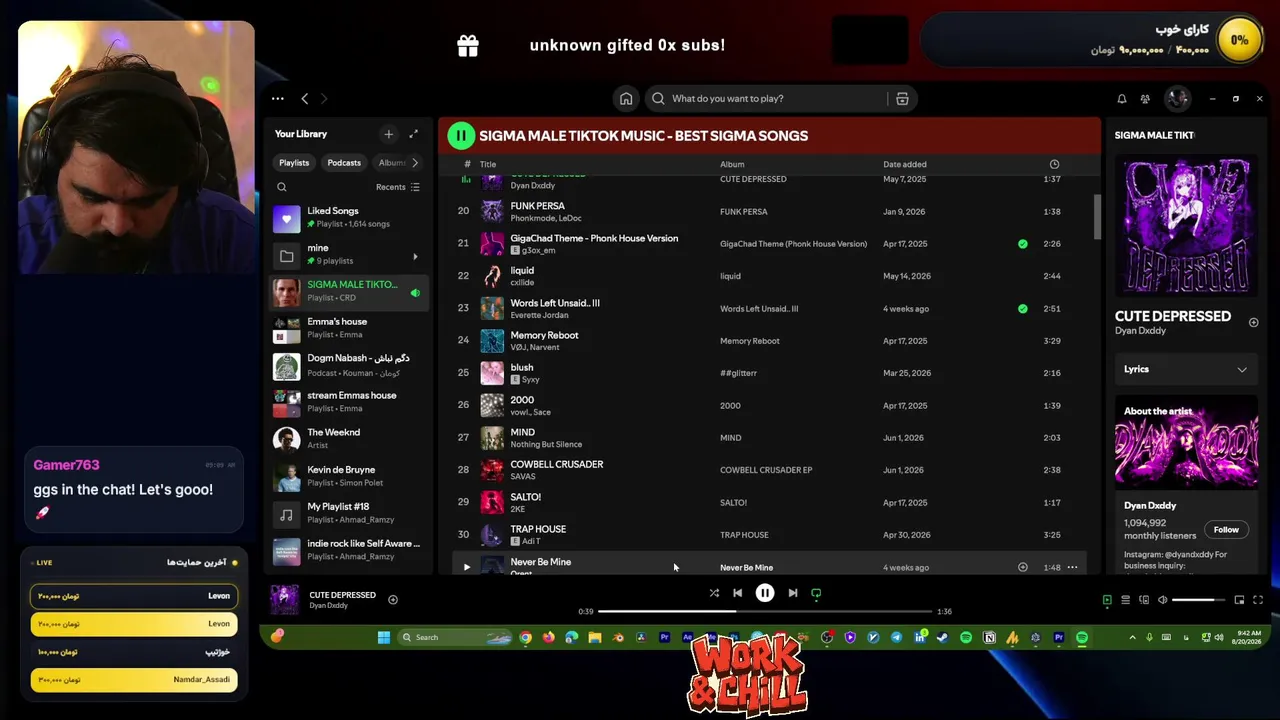The height and width of the screenshot is (720, 1280).
Task: Add now-playing track to Liked Songs
Action: click(393, 600)
